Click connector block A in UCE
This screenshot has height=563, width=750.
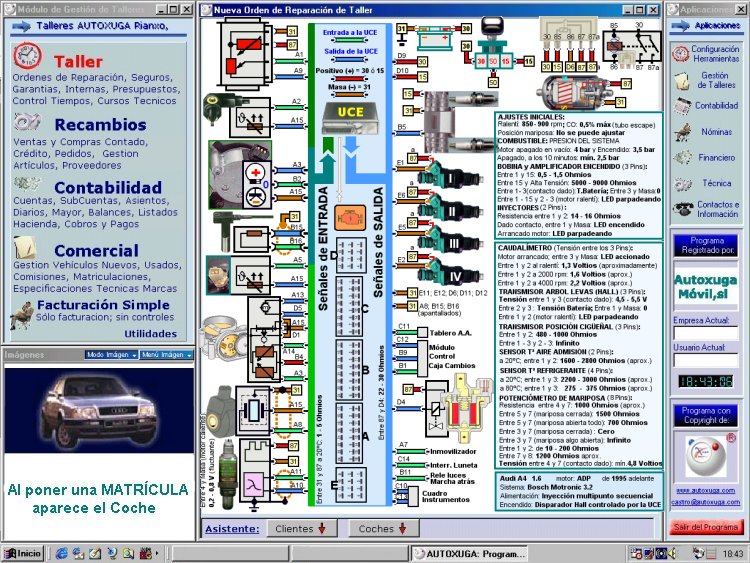tap(349, 433)
